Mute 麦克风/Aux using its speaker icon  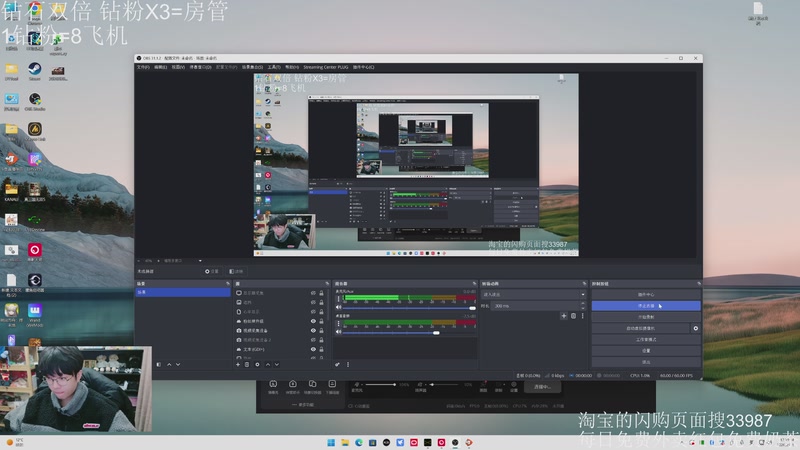tap(338, 308)
